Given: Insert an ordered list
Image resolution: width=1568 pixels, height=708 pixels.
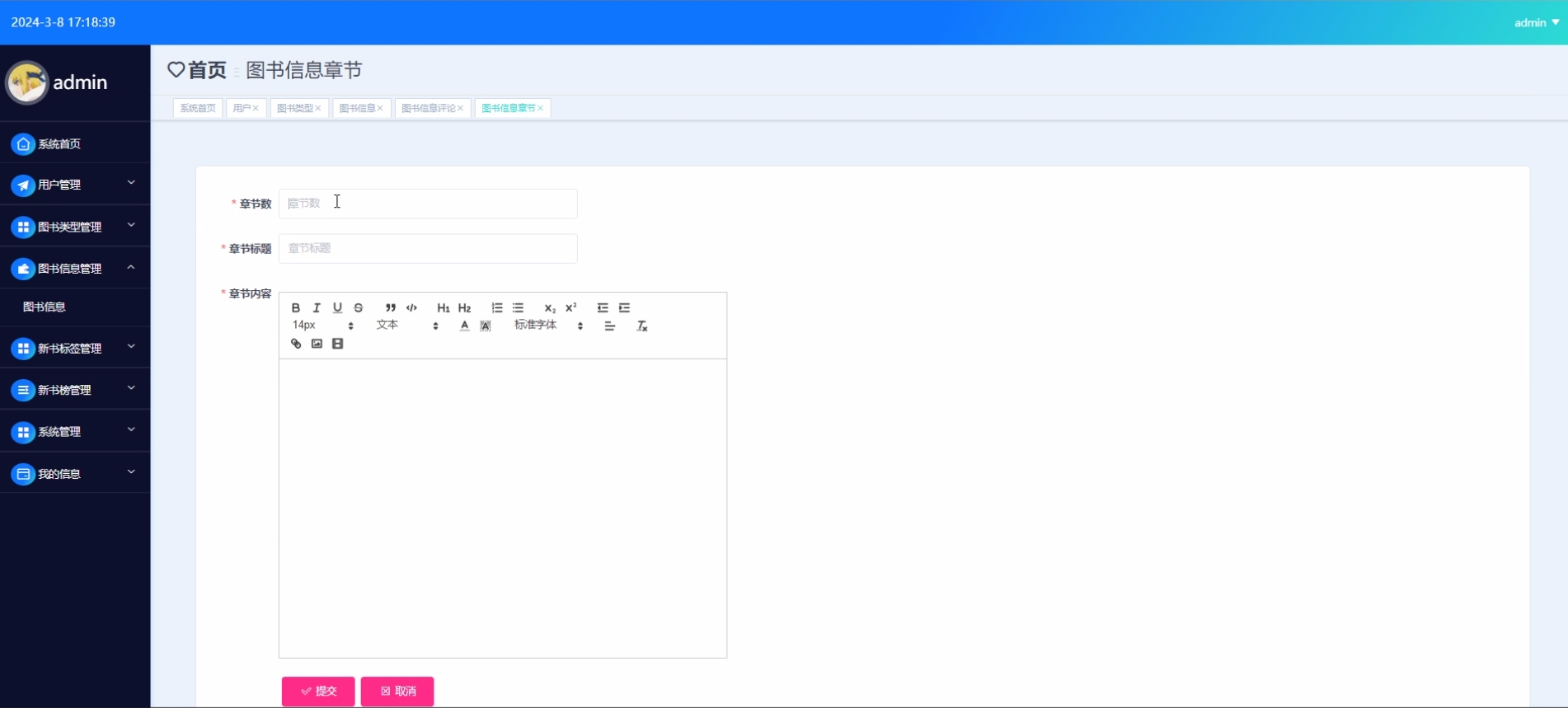Looking at the screenshot, I should (x=497, y=307).
